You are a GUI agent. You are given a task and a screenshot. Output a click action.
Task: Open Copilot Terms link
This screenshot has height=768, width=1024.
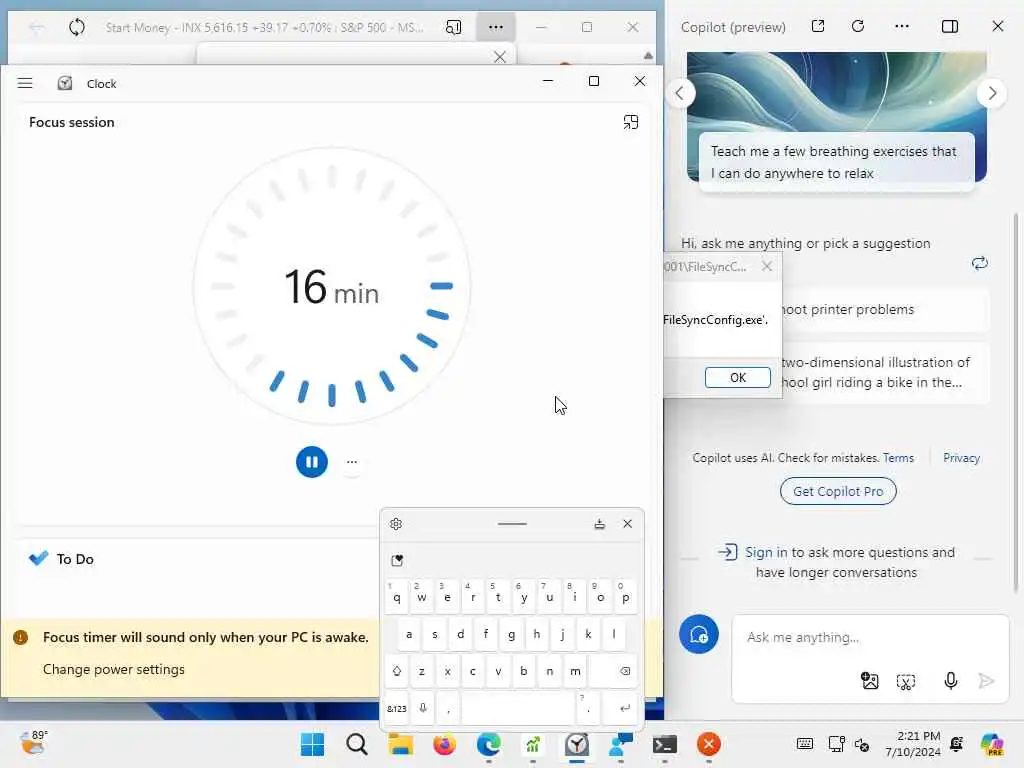click(898, 458)
